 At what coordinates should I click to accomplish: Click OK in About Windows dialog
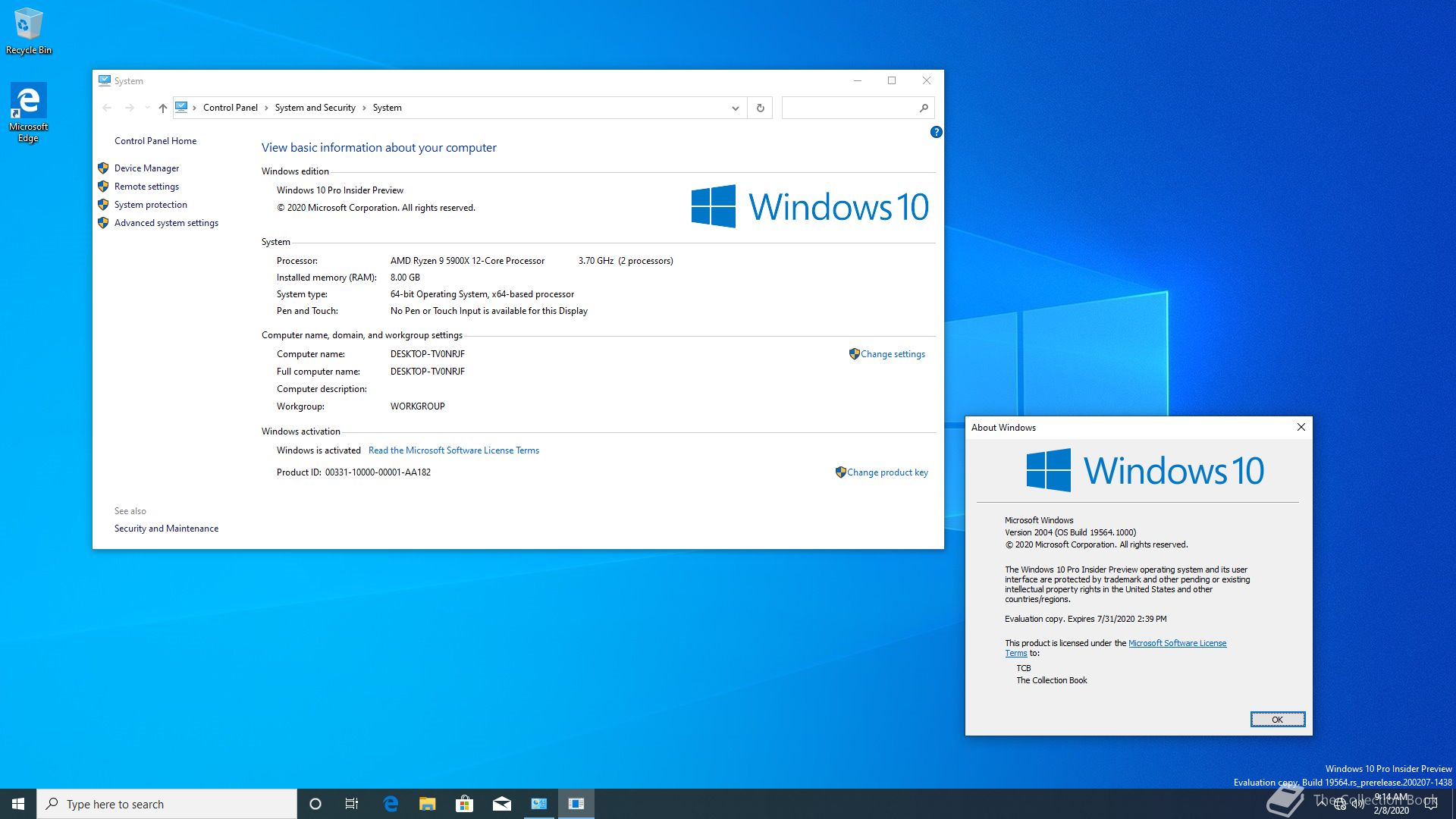pyautogui.click(x=1278, y=720)
